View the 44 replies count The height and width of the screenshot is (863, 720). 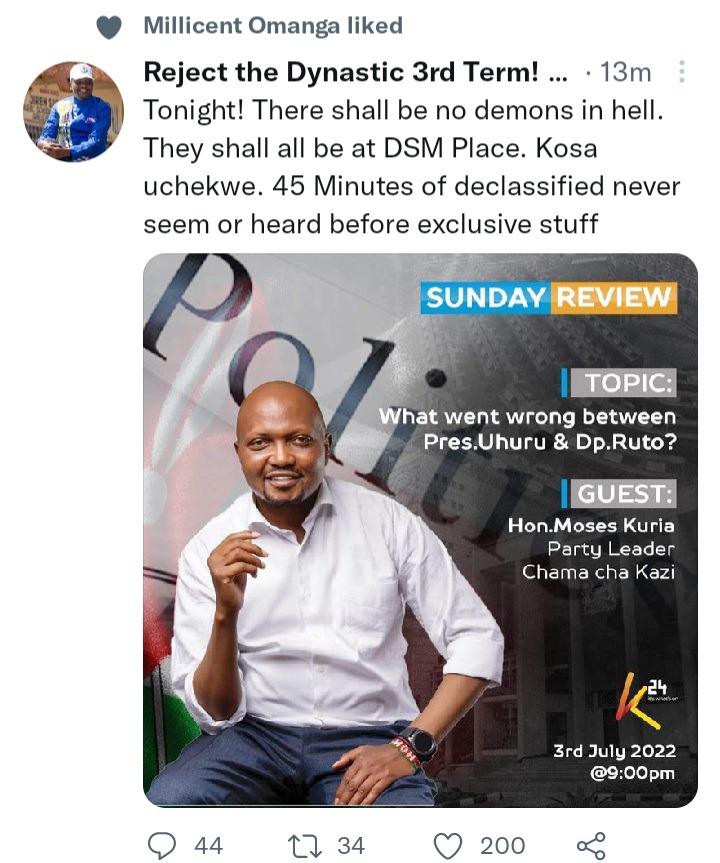tap(209, 845)
